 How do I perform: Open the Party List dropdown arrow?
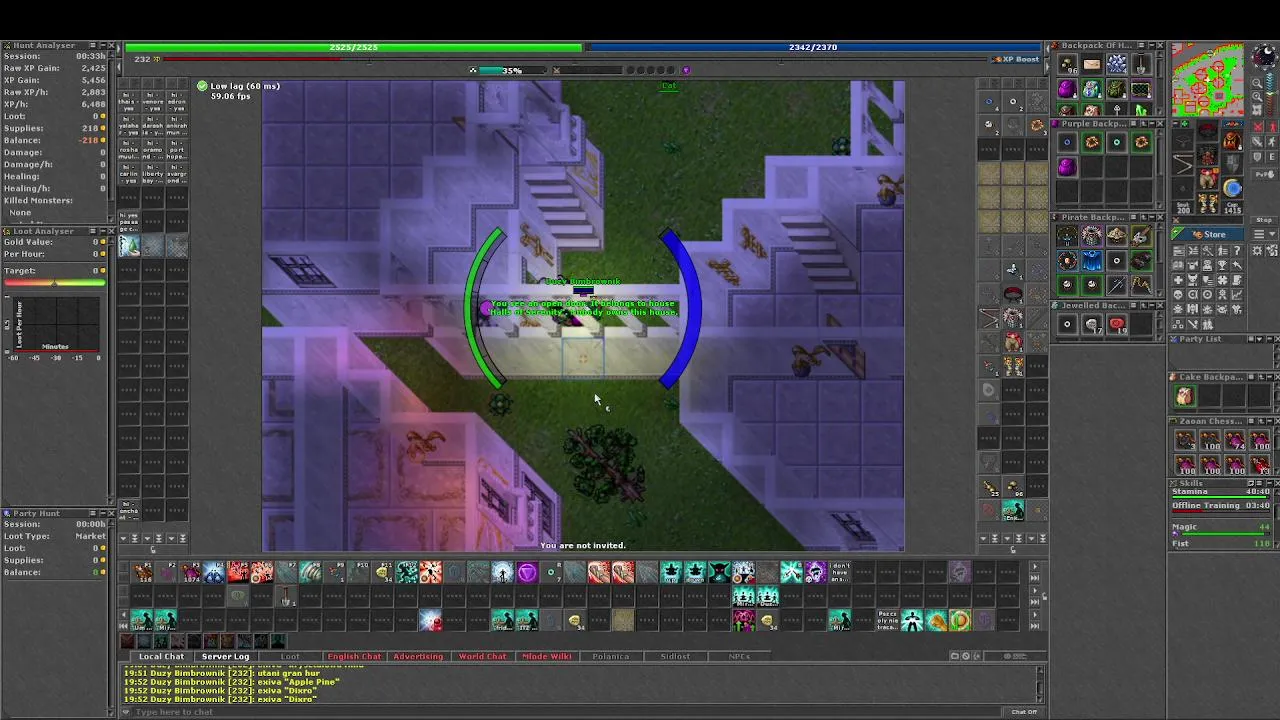point(1259,339)
